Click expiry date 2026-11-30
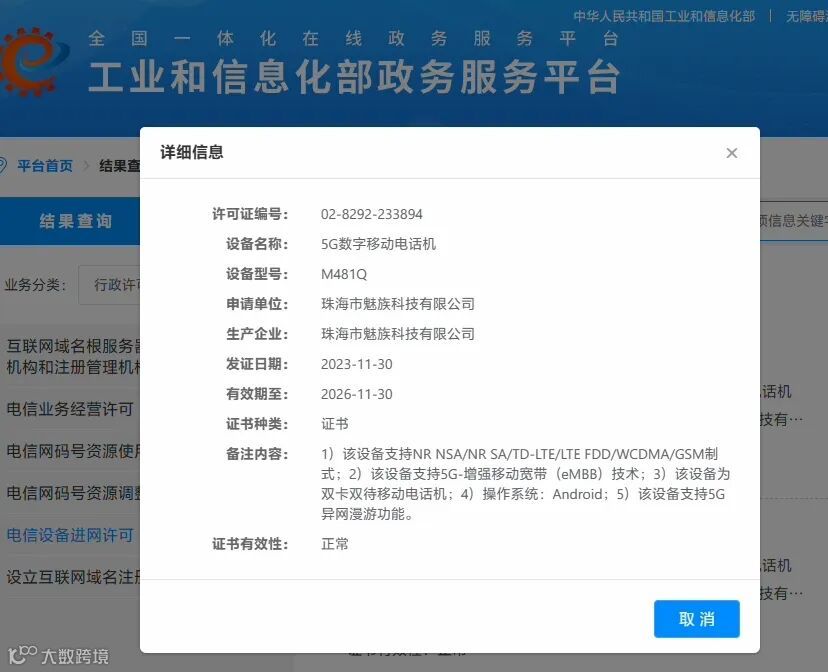Viewport: 828px width, 672px height. click(x=357, y=394)
